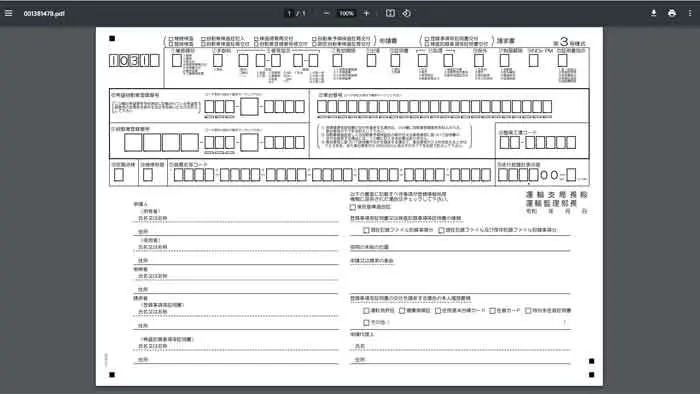This screenshot has height=394, width=700.
Task: Open the more actions three-dot menu
Action: [x=690, y=13]
